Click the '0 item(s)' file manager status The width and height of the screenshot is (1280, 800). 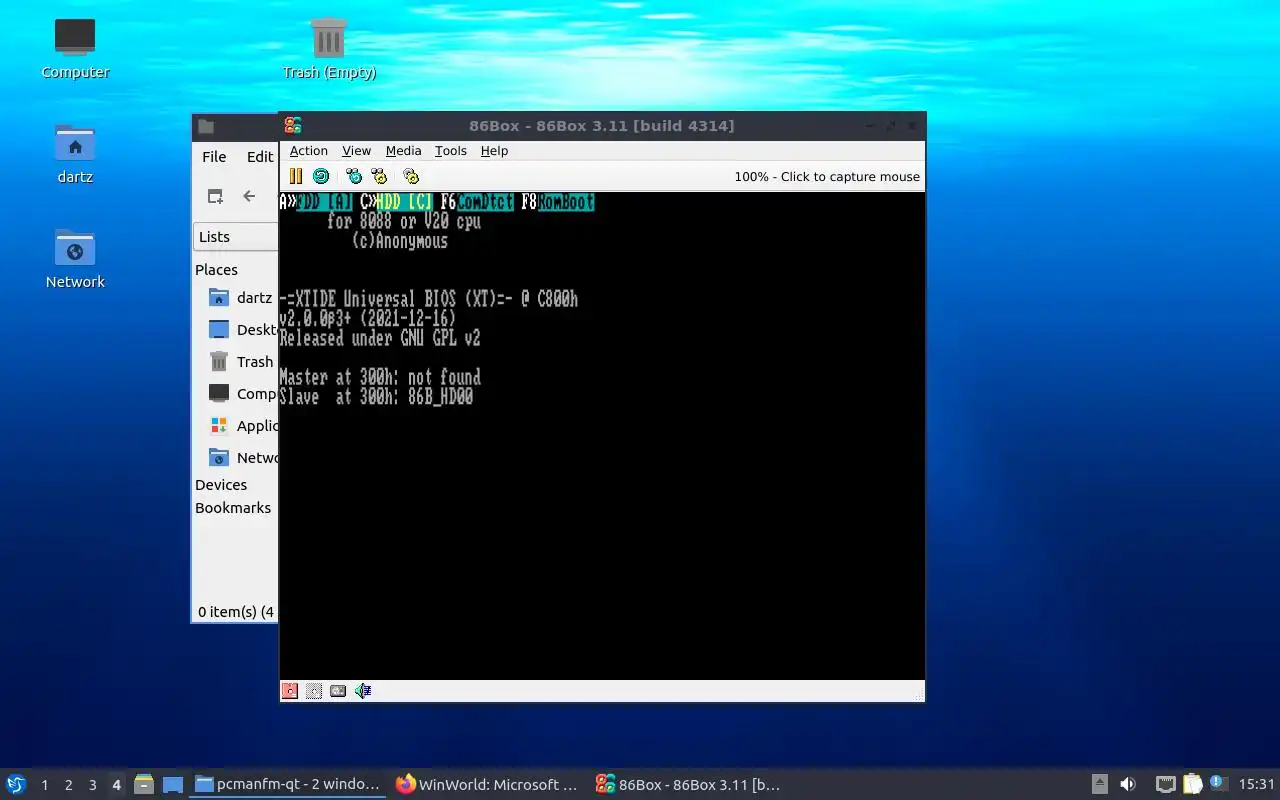(236, 611)
